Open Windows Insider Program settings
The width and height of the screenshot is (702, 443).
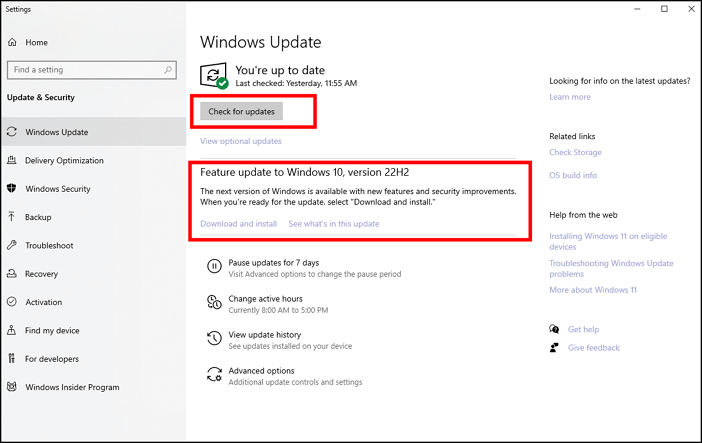point(93,387)
